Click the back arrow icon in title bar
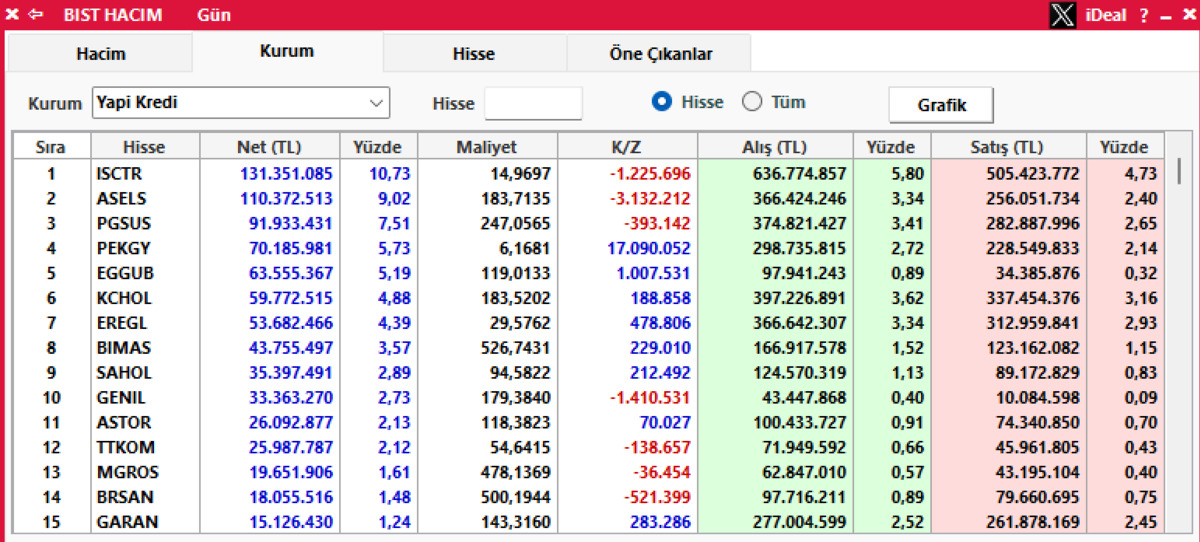This screenshot has width=1200, height=542. 36,15
